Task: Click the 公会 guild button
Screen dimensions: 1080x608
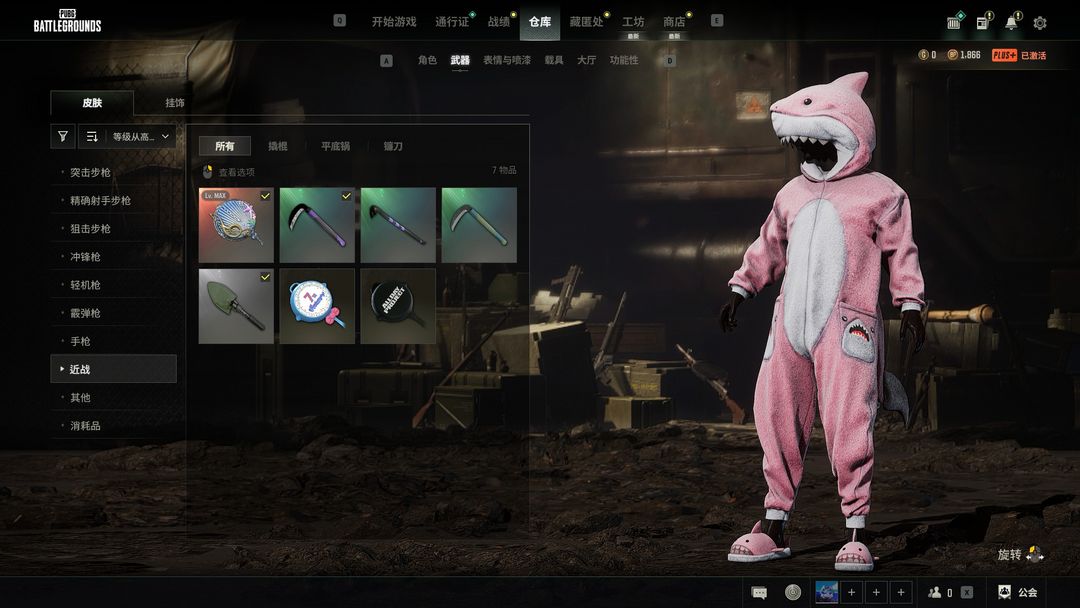Action: click(x=1018, y=592)
